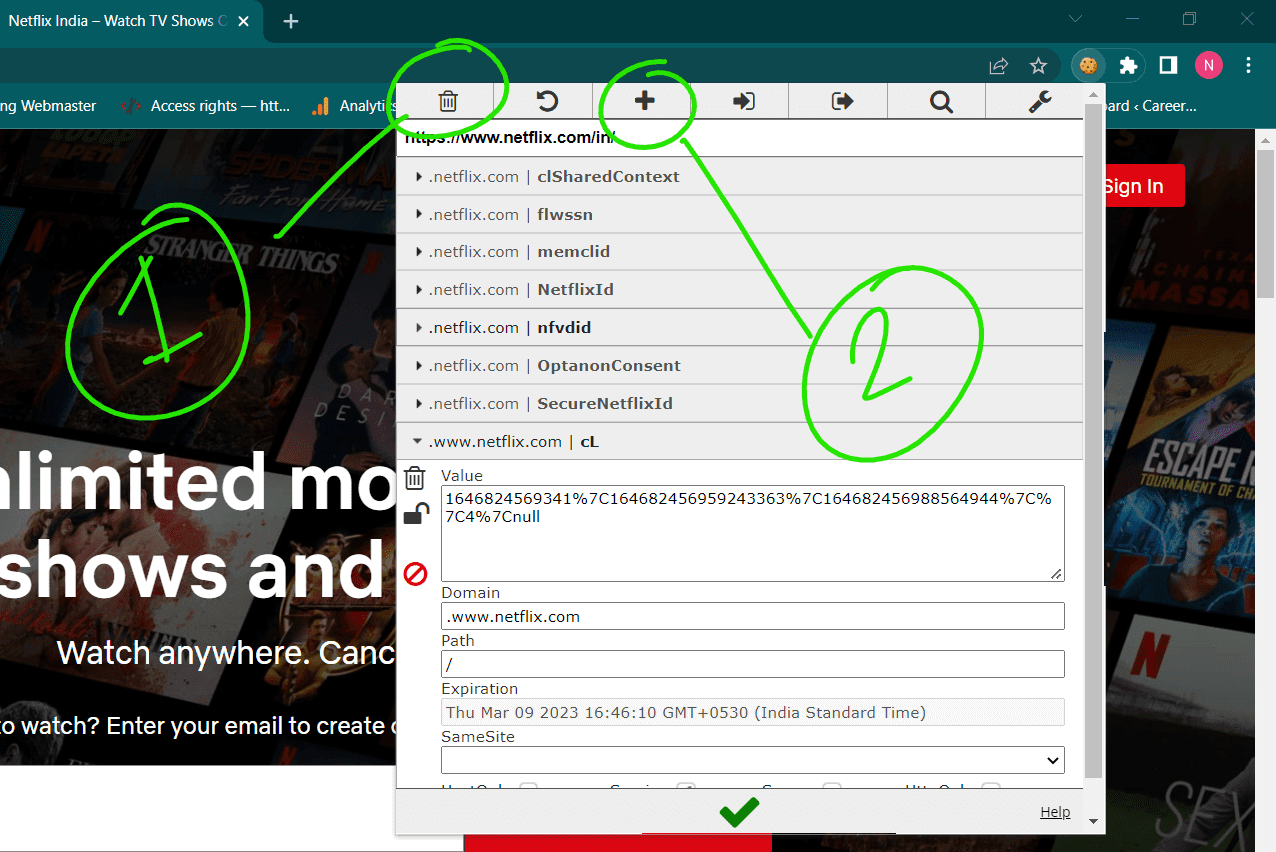Open the cookie search magnifier icon
Image resolution: width=1276 pixels, height=852 pixels.
pos(941,101)
